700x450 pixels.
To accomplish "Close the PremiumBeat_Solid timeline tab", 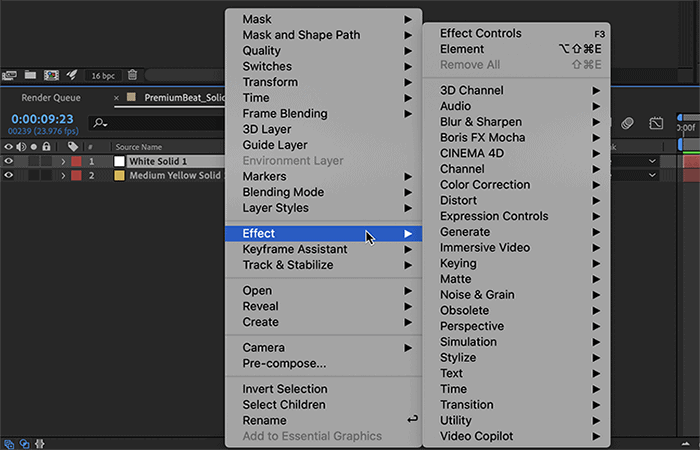I will [x=117, y=98].
